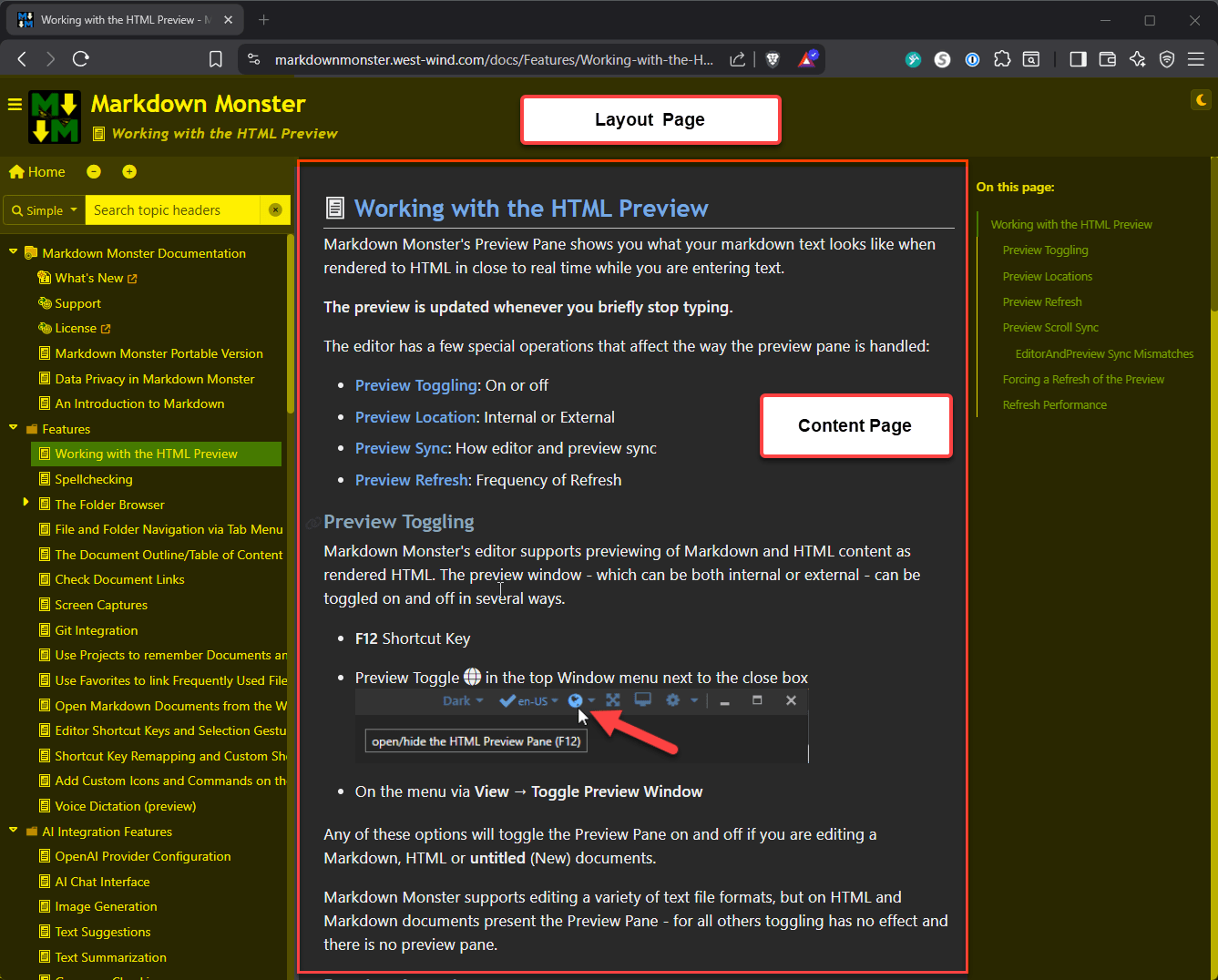The image size is (1218, 980).
Task: Toggle dark mode with the moon icon
Action: pyautogui.click(x=1201, y=99)
